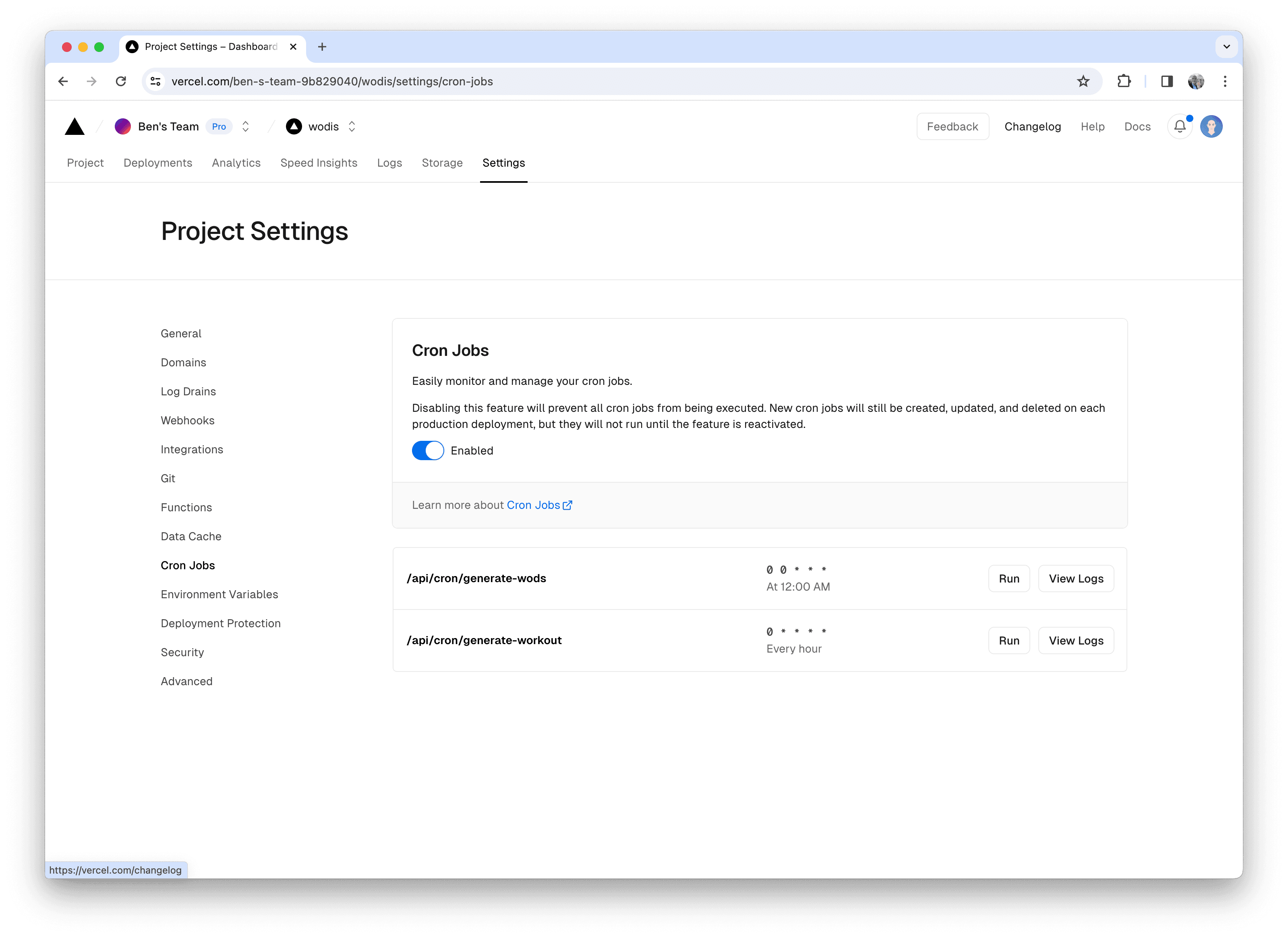
Task: Open the team switcher chevrons
Action: point(245,126)
